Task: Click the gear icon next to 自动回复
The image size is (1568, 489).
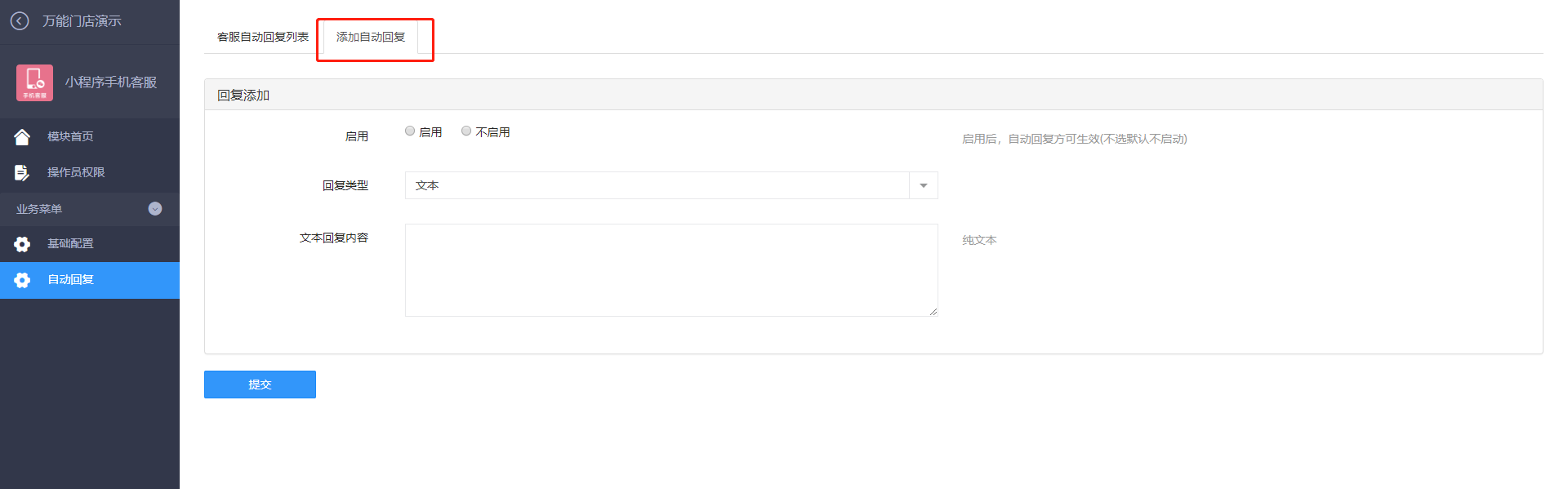Action: pyautogui.click(x=22, y=280)
